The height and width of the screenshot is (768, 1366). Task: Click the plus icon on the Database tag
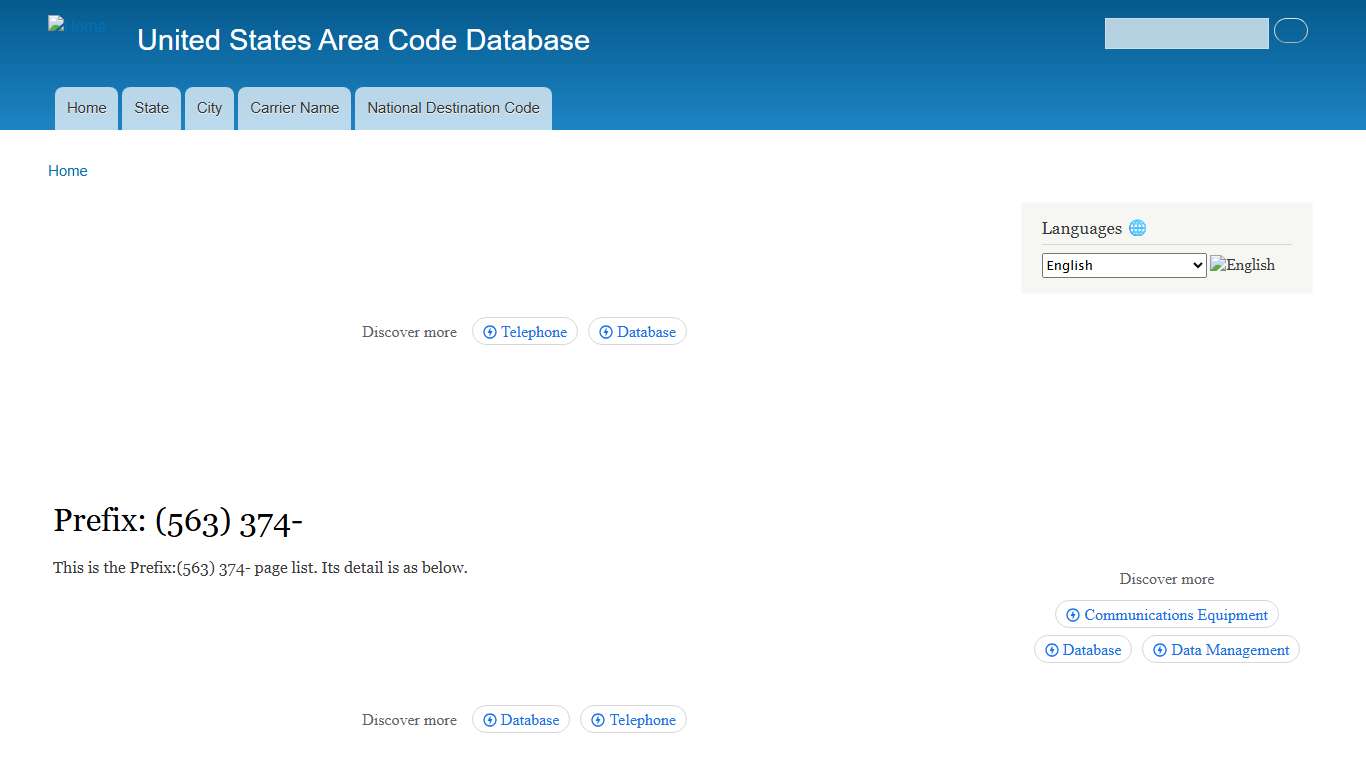point(606,331)
